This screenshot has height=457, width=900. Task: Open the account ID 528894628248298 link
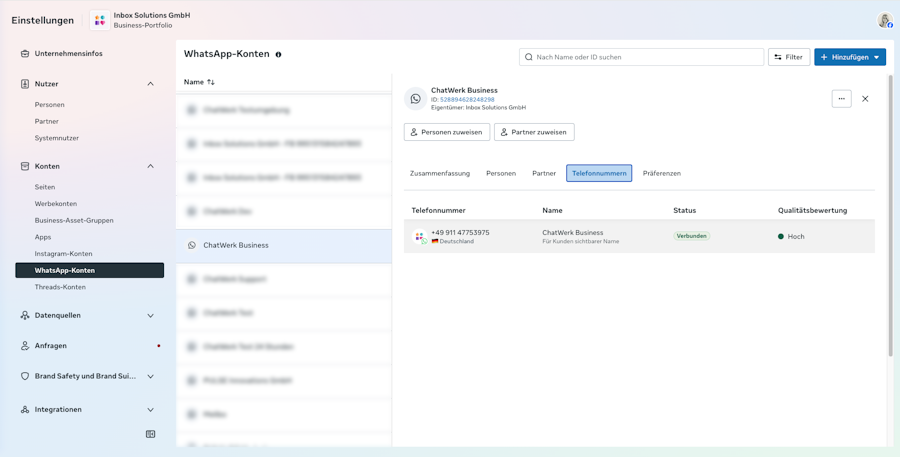coord(467,99)
